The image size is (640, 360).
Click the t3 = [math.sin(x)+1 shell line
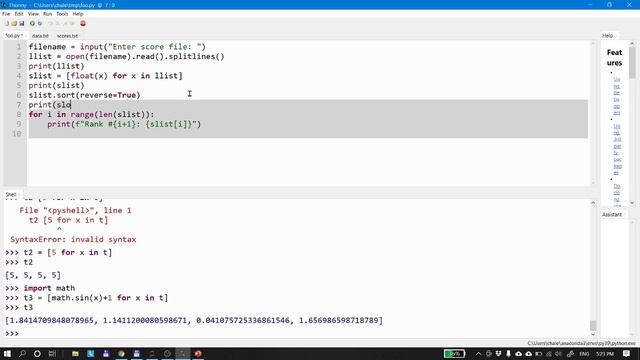tap(96, 298)
